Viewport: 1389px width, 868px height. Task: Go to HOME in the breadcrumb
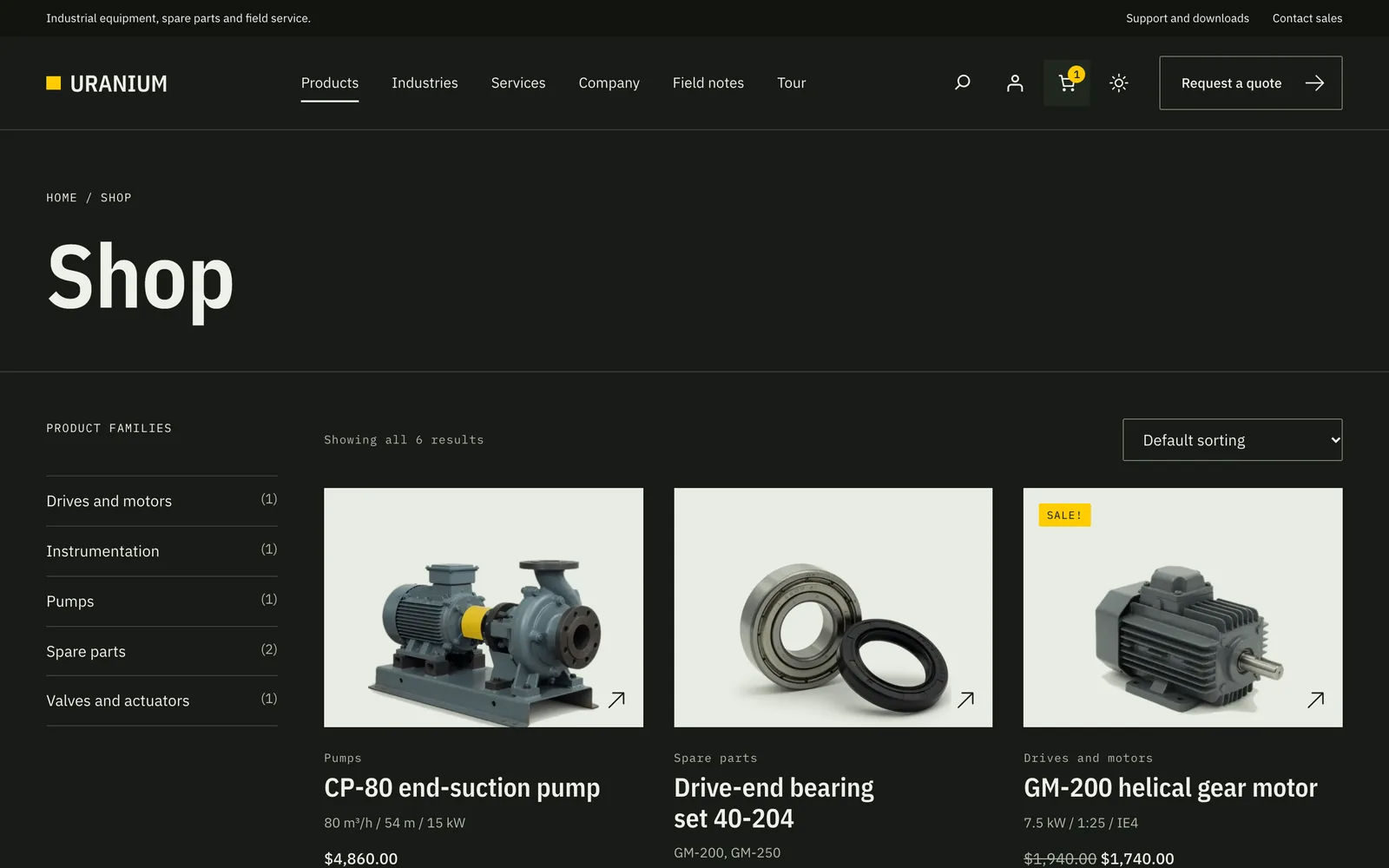(62, 198)
